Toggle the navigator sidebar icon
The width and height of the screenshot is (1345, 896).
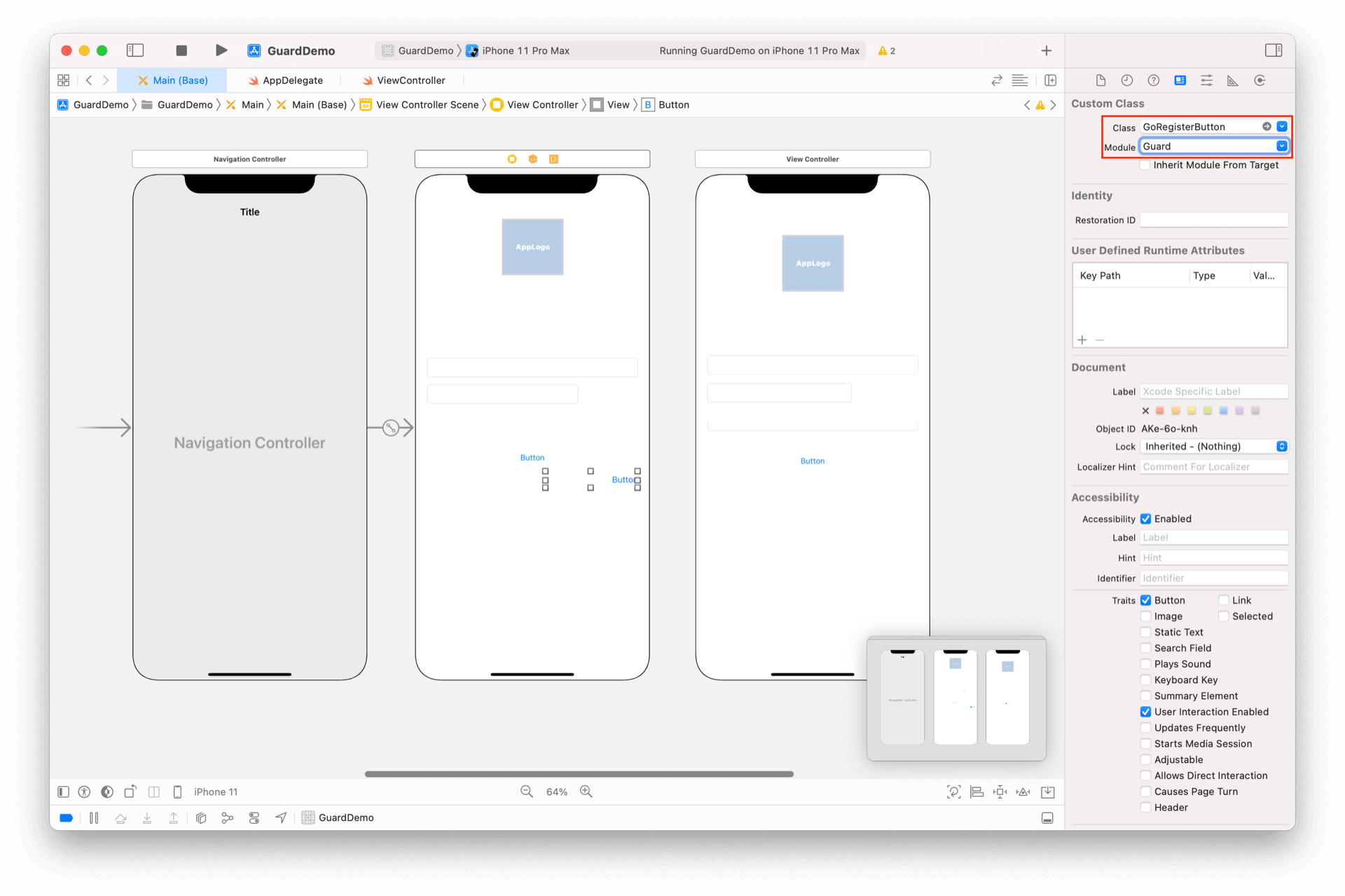point(135,50)
